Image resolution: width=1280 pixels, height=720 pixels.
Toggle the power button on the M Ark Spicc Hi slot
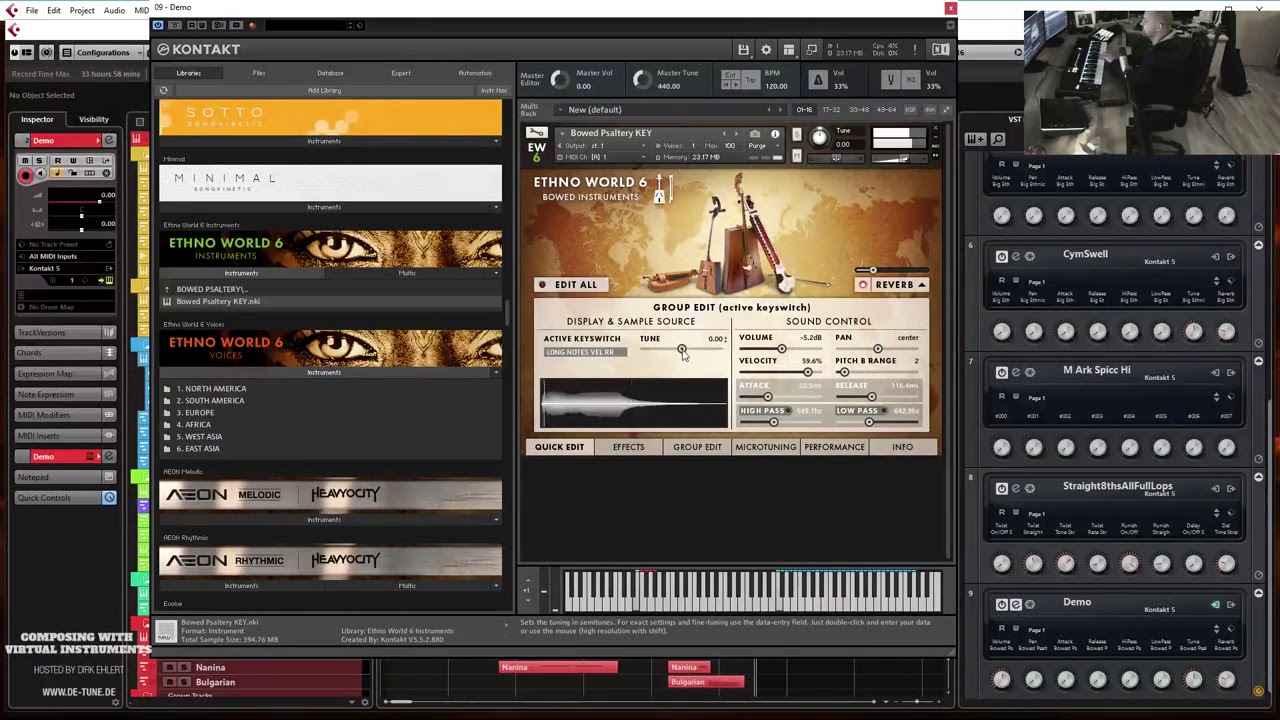(1001, 372)
